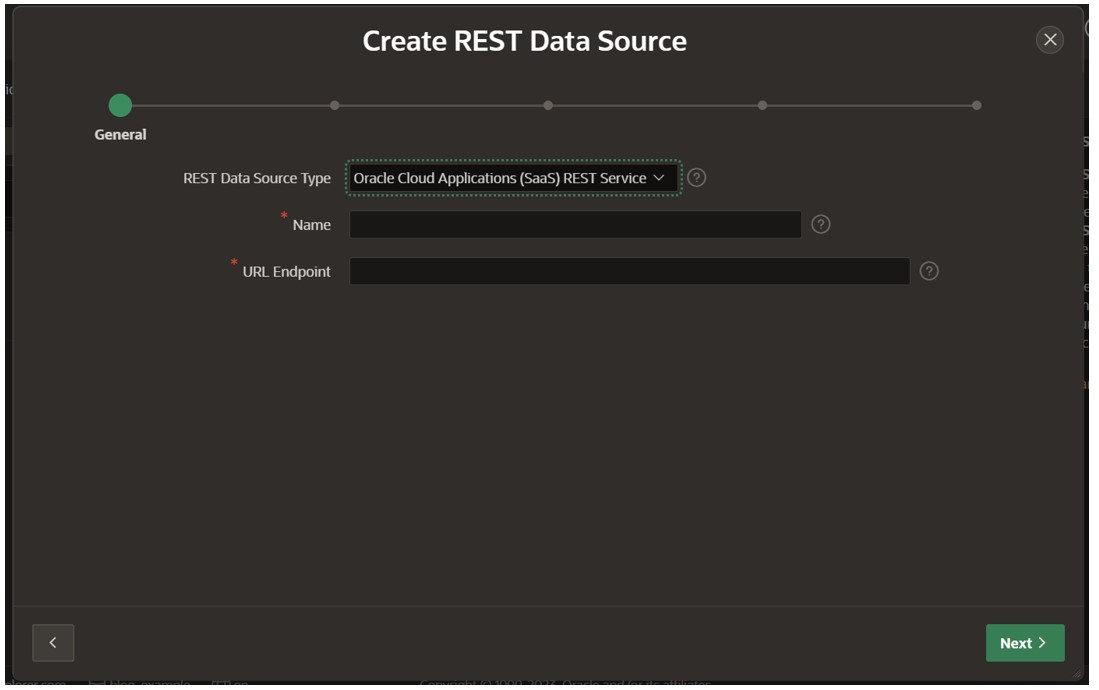Select the filled General step circle
1099x690 pixels.
pos(119,103)
